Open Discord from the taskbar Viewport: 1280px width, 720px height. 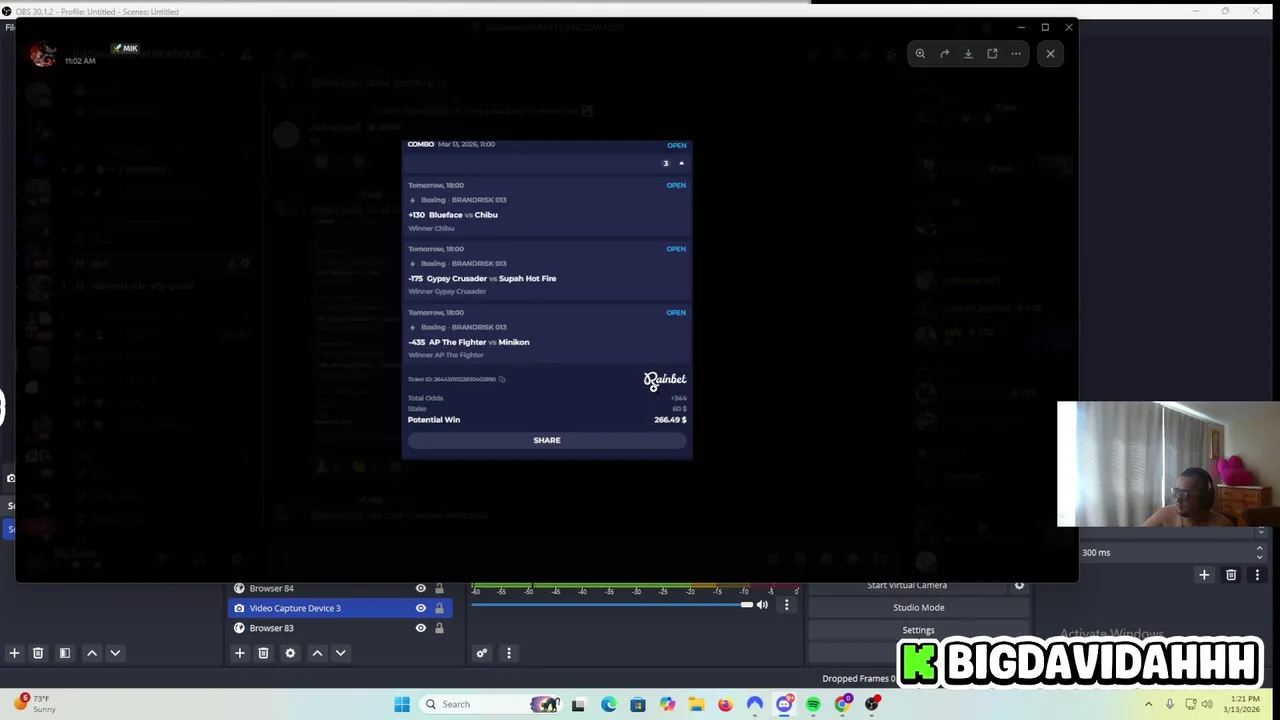click(x=784, y=704)
